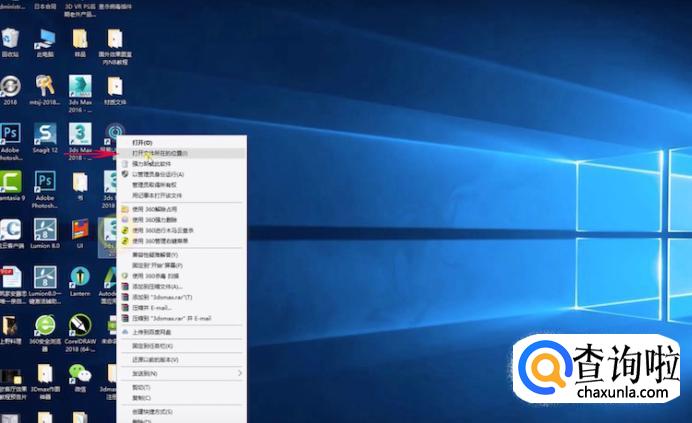Choose compatibility troubleshooting (Y) menu entry
The image size is (692, 423).
(181, 255)
